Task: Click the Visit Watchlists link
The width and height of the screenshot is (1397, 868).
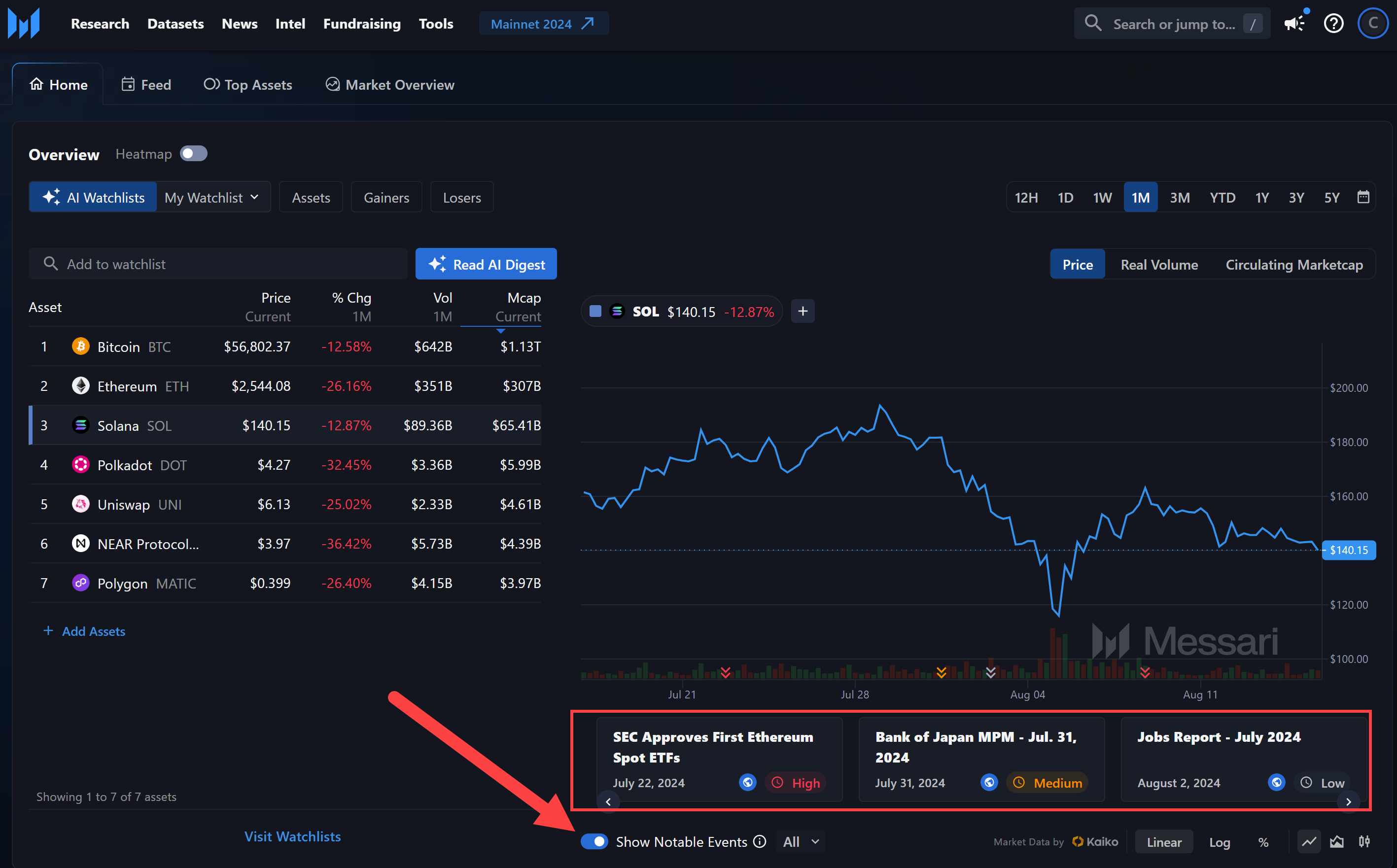Action: tap(292, 836)
